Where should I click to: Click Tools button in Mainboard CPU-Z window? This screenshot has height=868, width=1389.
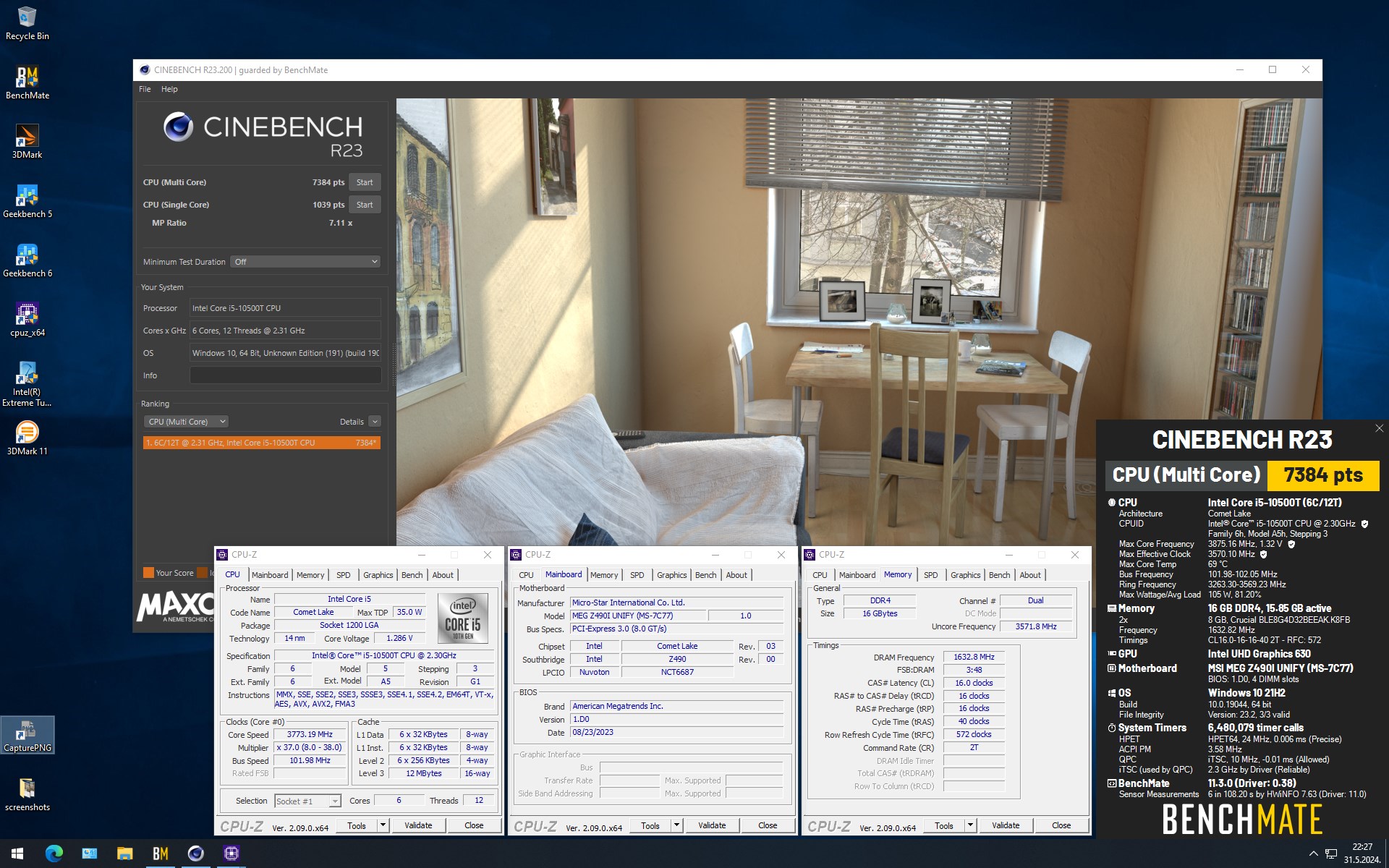click(650, 825)
